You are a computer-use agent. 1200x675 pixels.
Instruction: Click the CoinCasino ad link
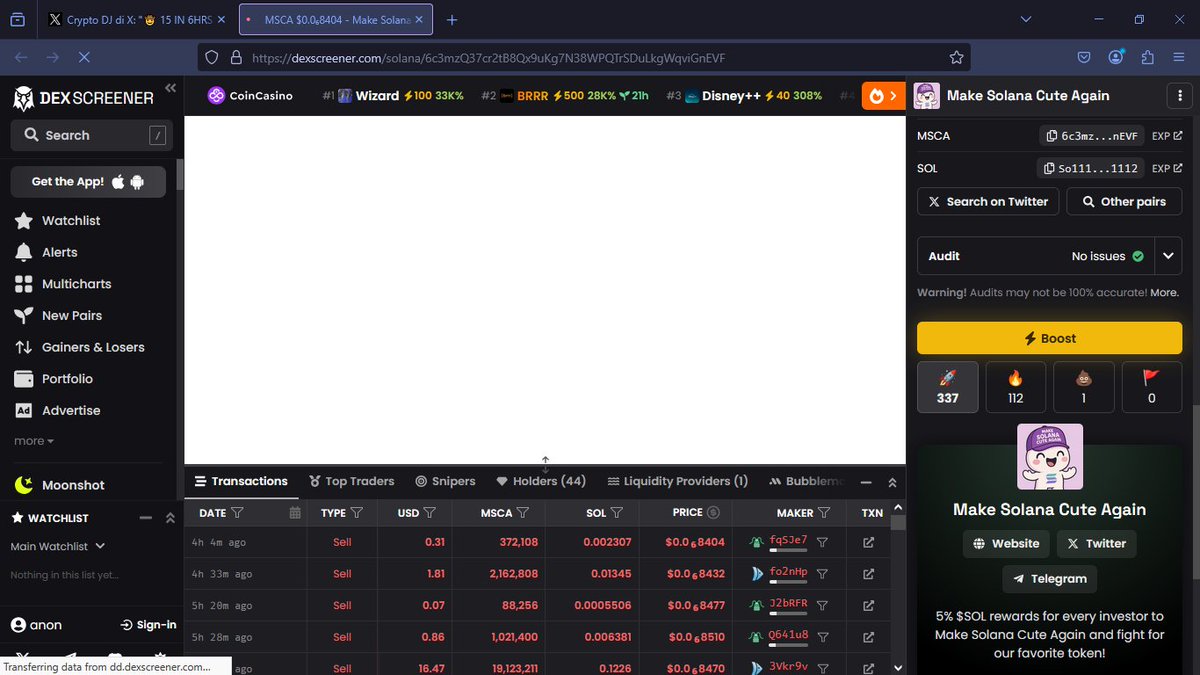click(250, 96)
